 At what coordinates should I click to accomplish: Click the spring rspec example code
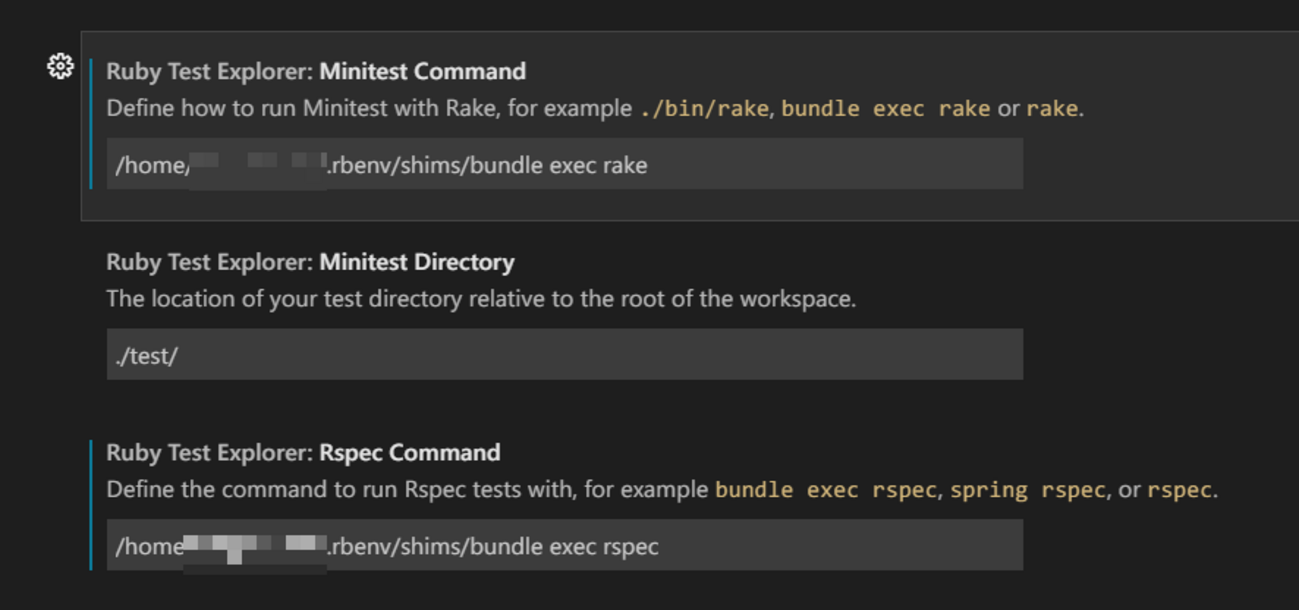pos(1028,490)
